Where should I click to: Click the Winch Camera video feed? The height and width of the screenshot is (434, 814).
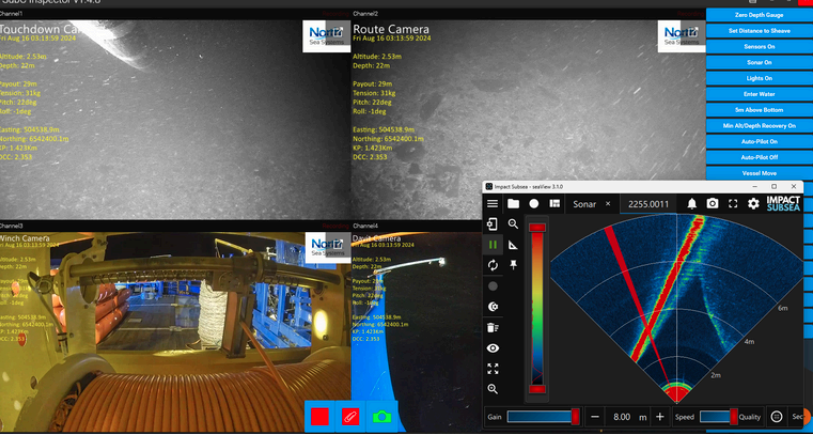coord(175,332)
